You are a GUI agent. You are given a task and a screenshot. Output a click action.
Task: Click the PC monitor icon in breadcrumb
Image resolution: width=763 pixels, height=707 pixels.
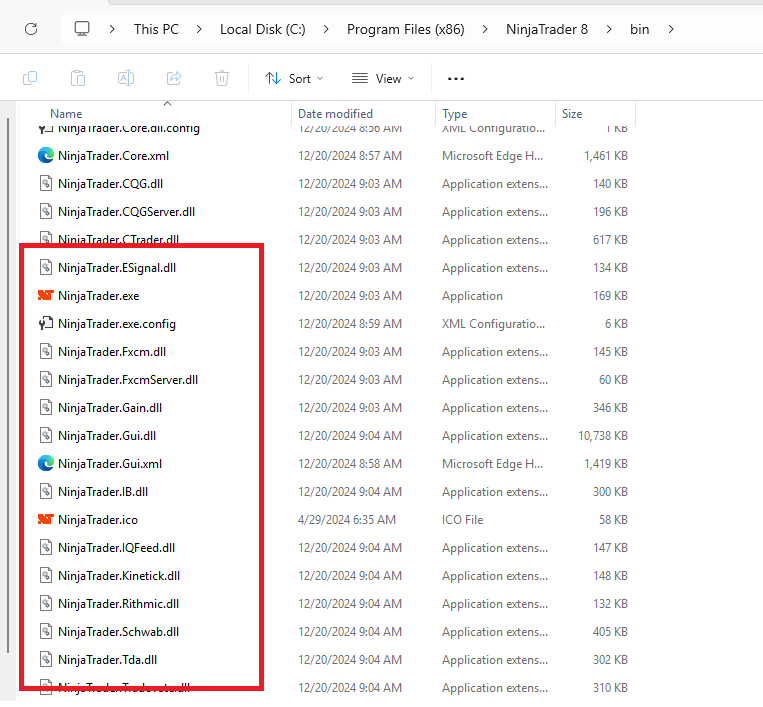tap(82, 29)
